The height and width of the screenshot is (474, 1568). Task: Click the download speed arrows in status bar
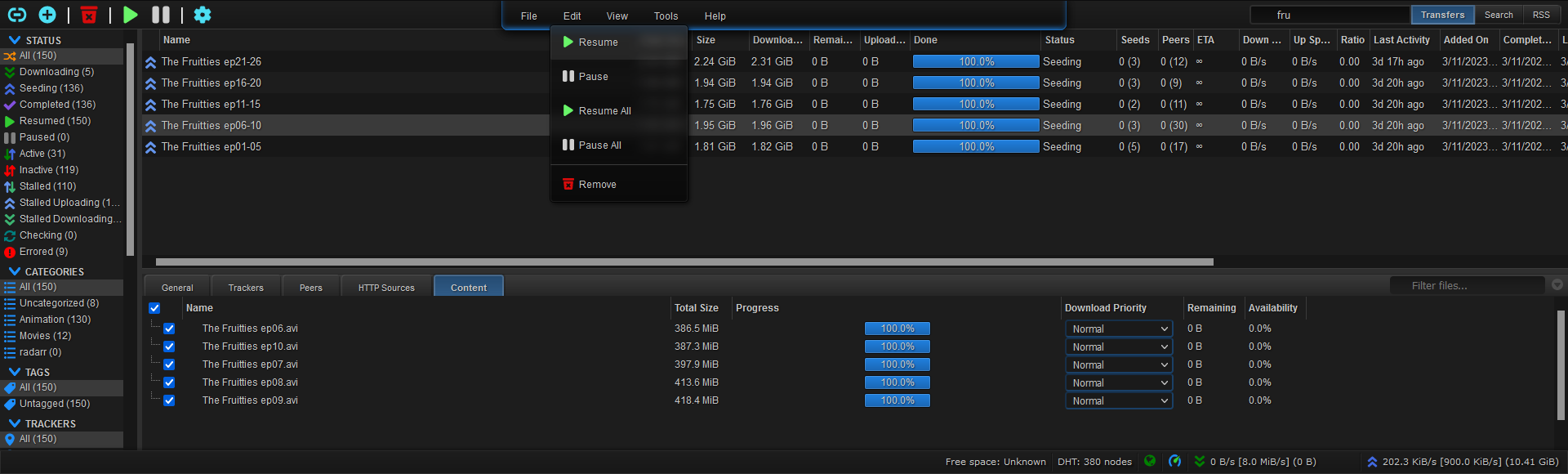[1200, 462]
